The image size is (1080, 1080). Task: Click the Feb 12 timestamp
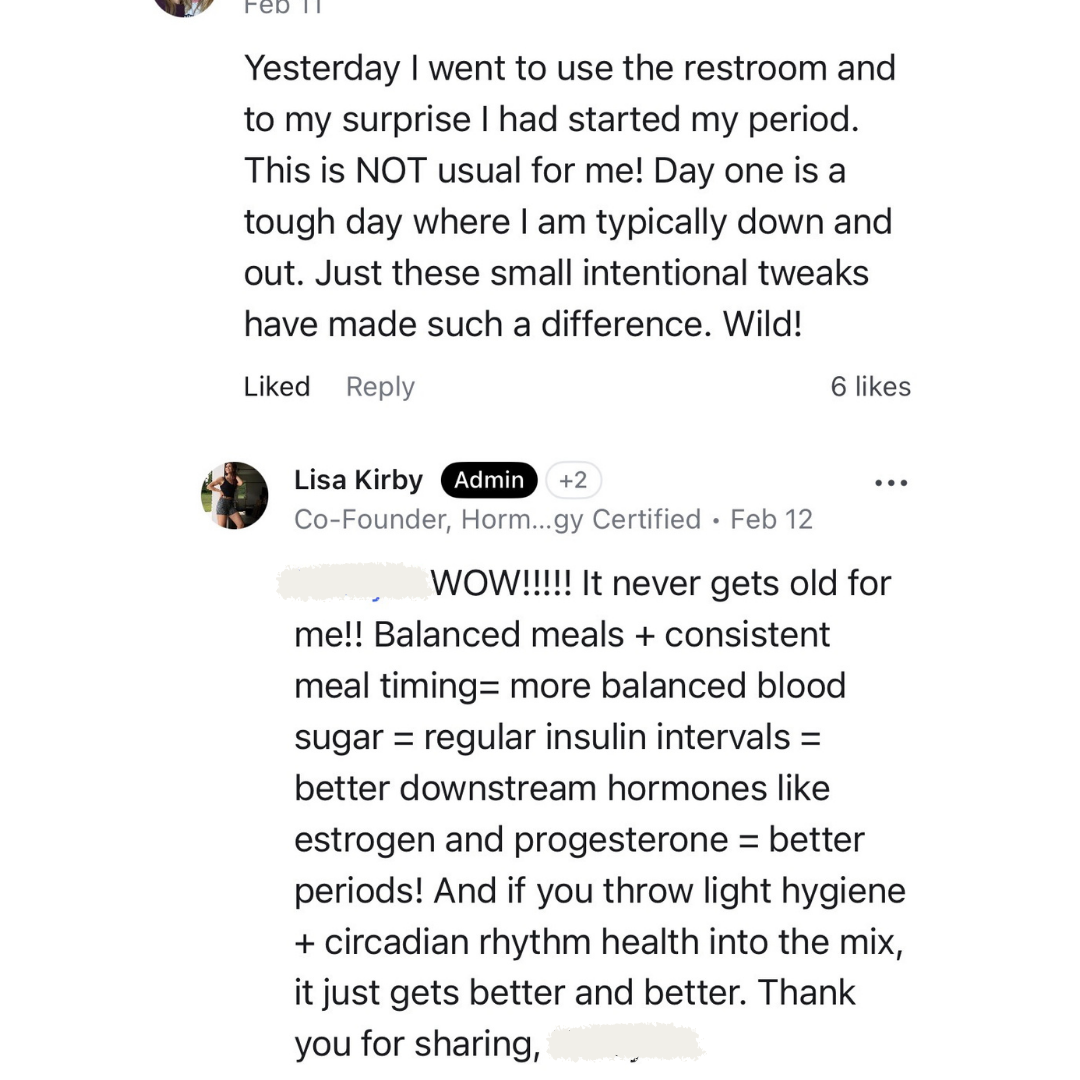[x=771, y=520]
